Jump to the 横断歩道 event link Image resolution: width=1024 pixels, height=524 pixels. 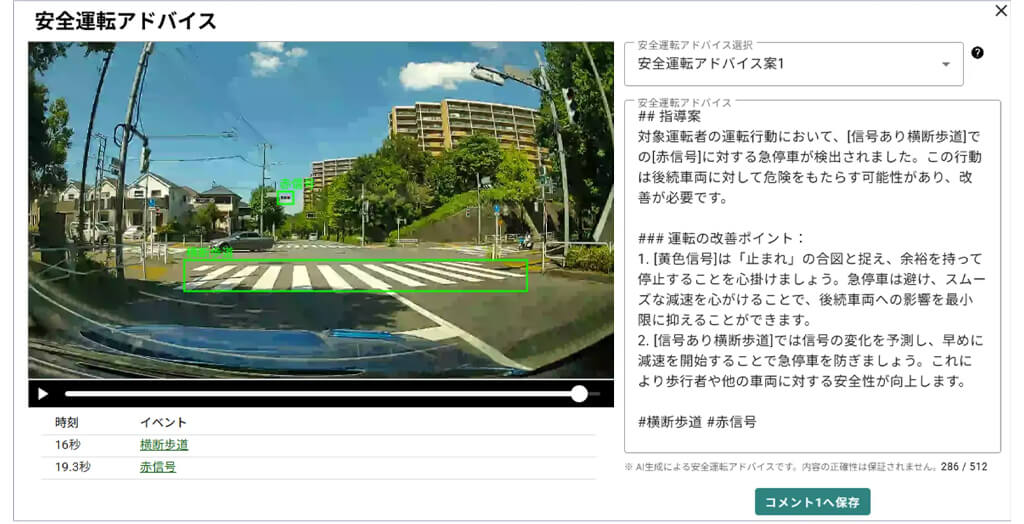tap(164, 445)
